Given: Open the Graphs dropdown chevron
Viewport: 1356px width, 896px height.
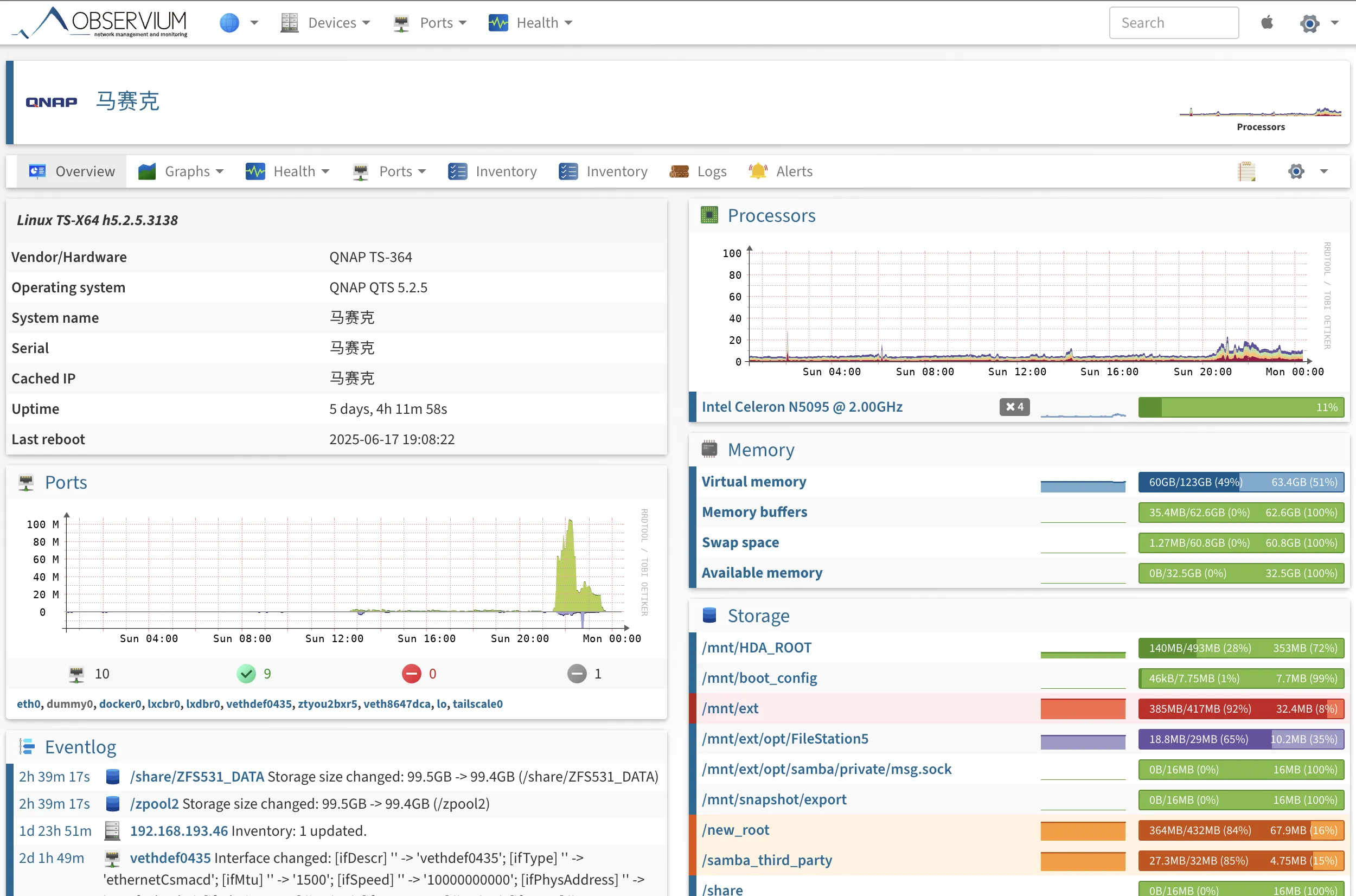Looking at the screenshot, I should tap(221, 171).
